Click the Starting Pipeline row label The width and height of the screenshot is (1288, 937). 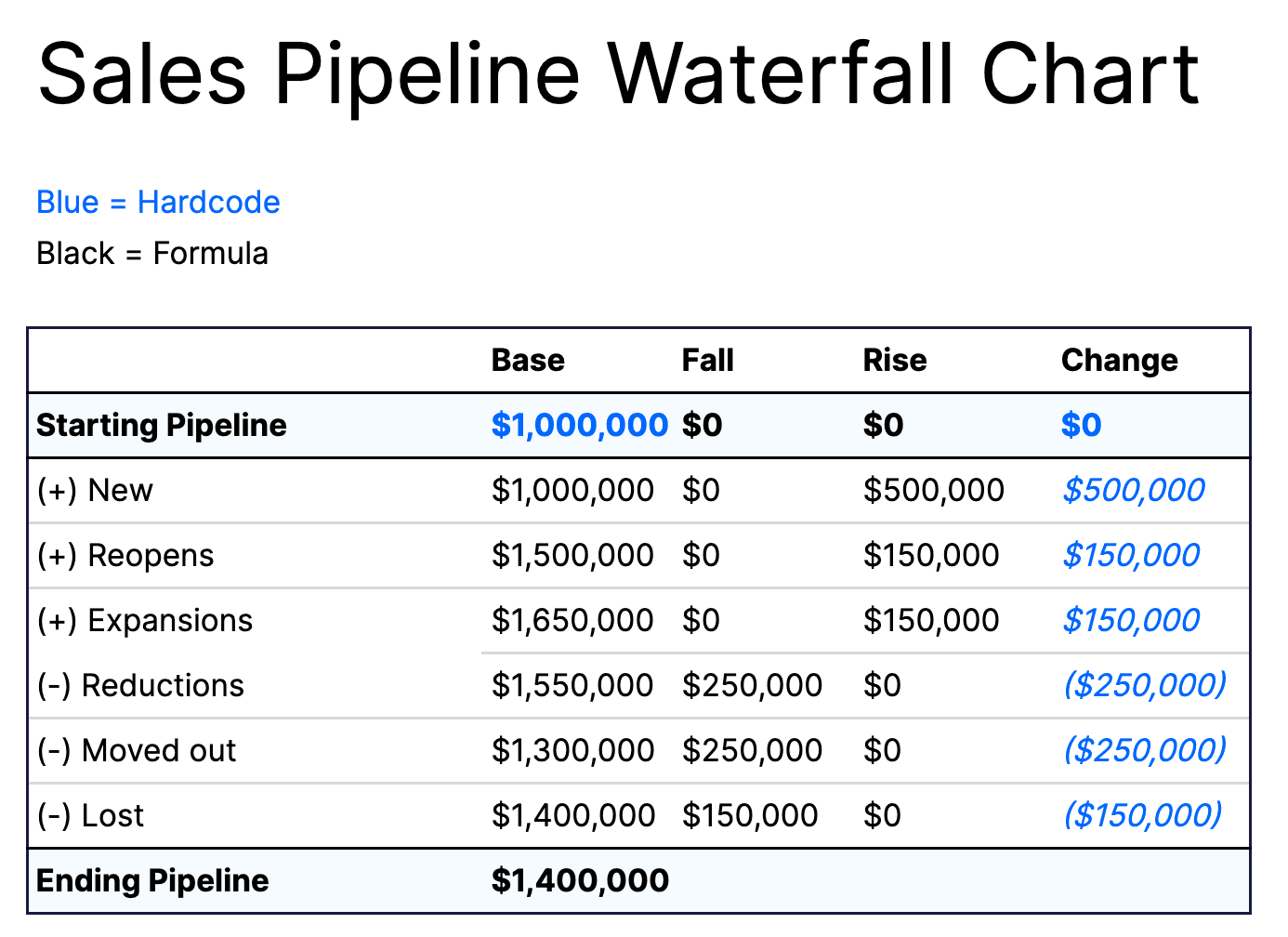pyautogui.click(x=162, y=425)
